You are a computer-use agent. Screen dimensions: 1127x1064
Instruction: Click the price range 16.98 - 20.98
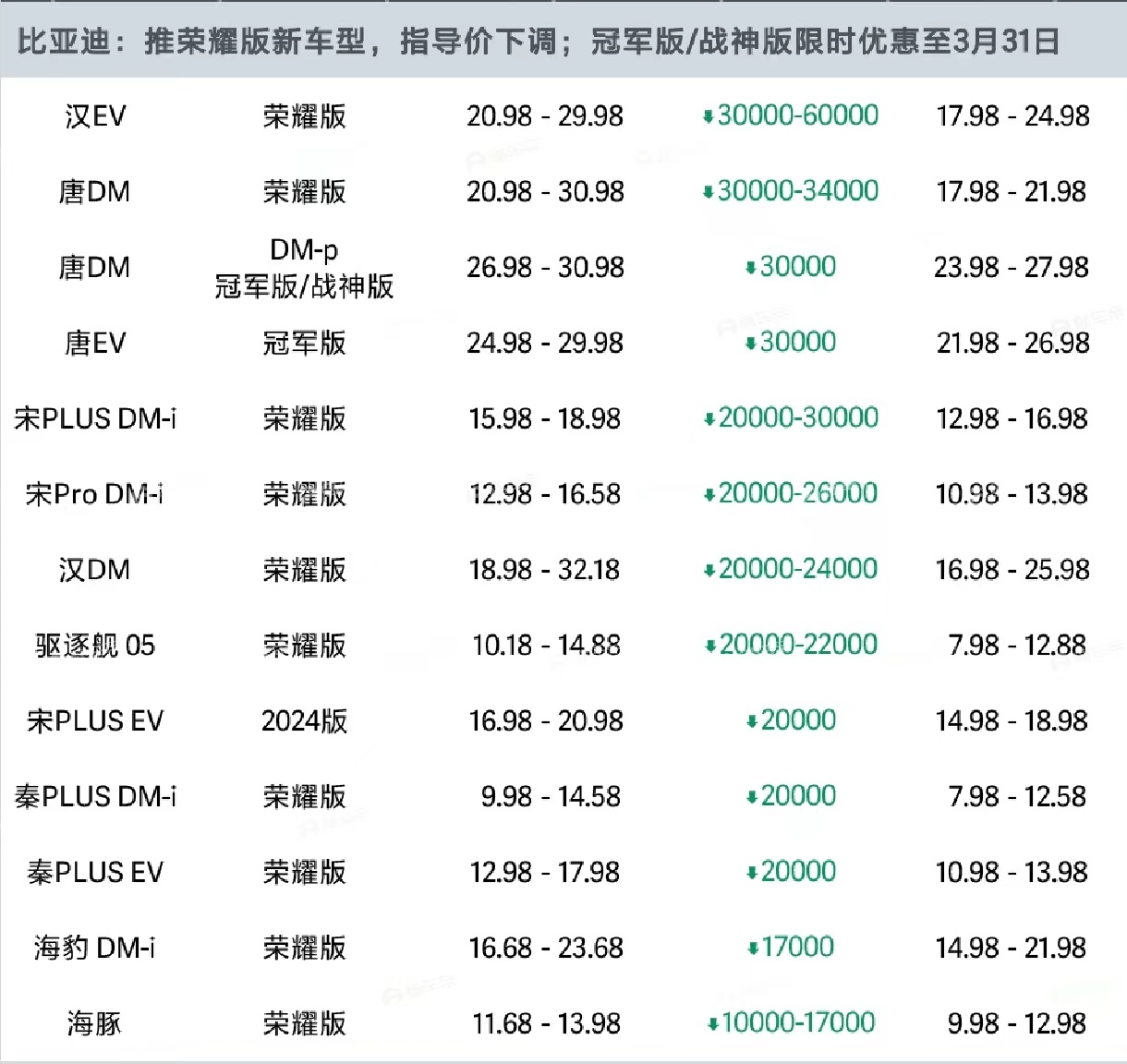pyautogui.click(x=546, y=722)
